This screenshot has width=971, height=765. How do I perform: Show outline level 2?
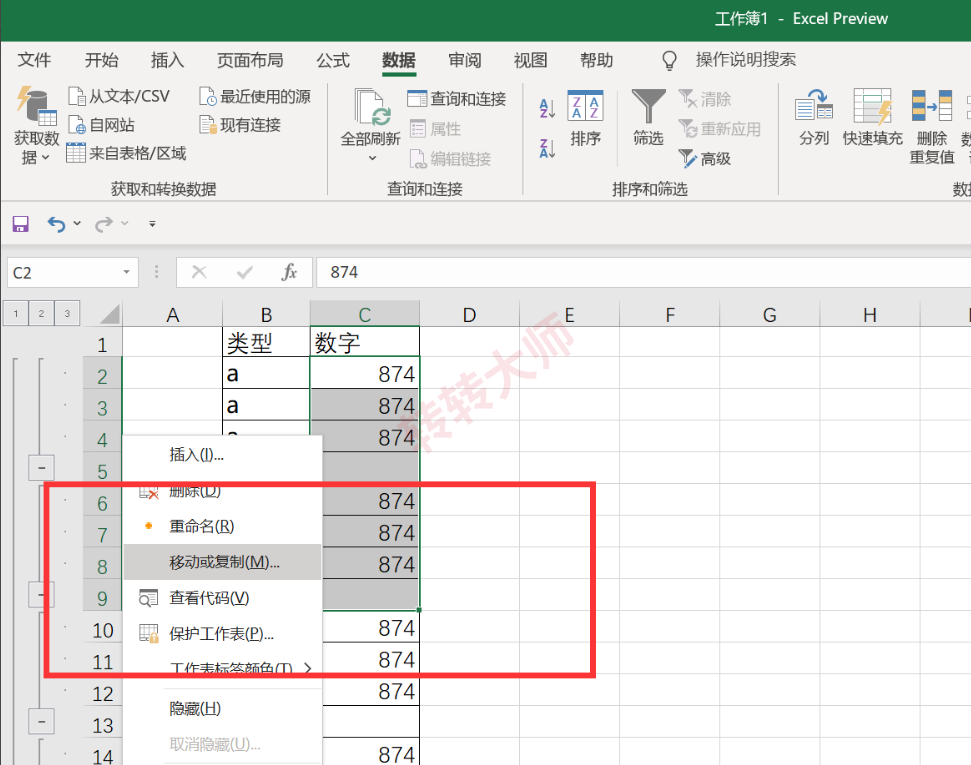point(41,313)
